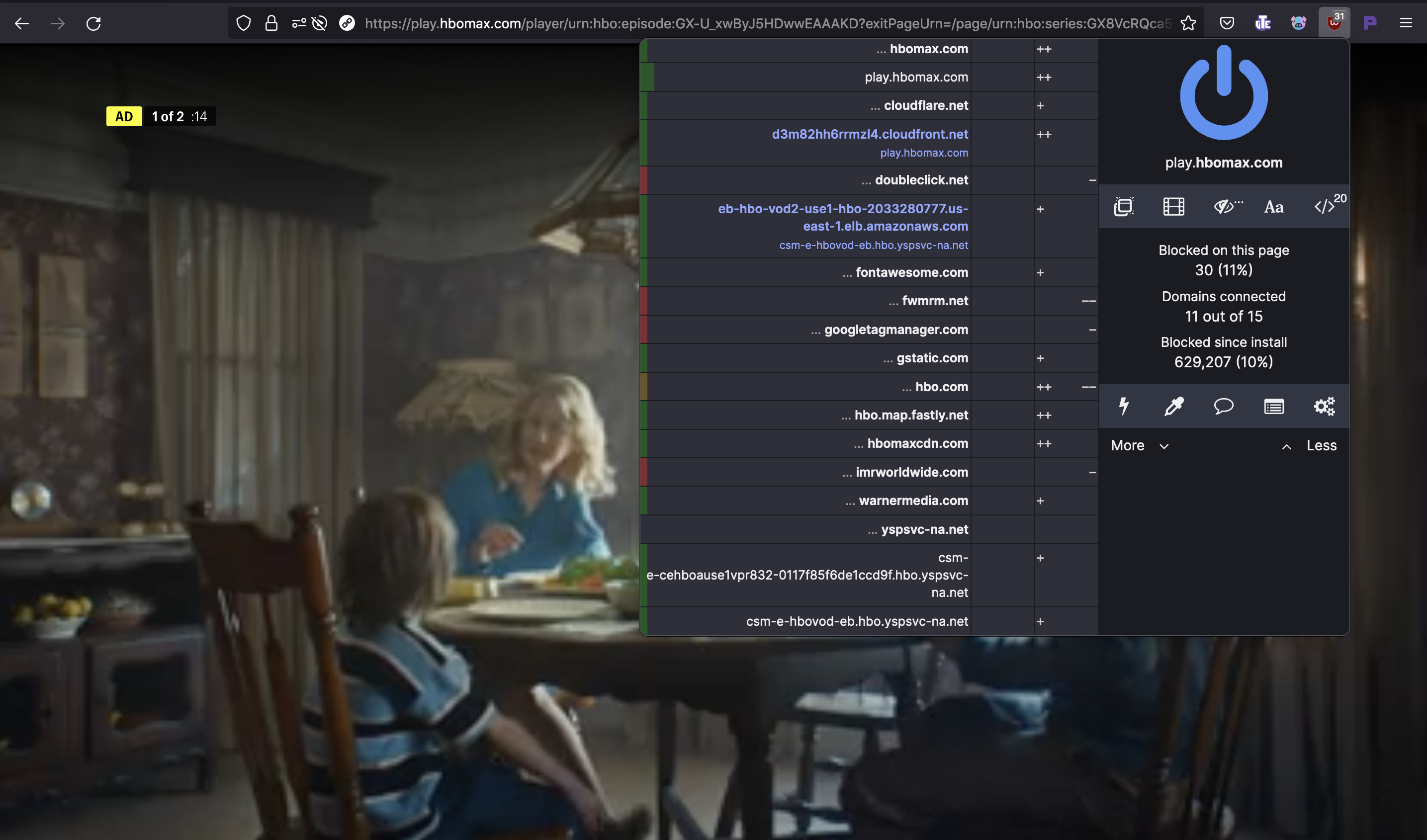This screenshot has height=840, width=1427.
Task: Expand the More section of dynamic filtering
Action: pos(1139,445)
